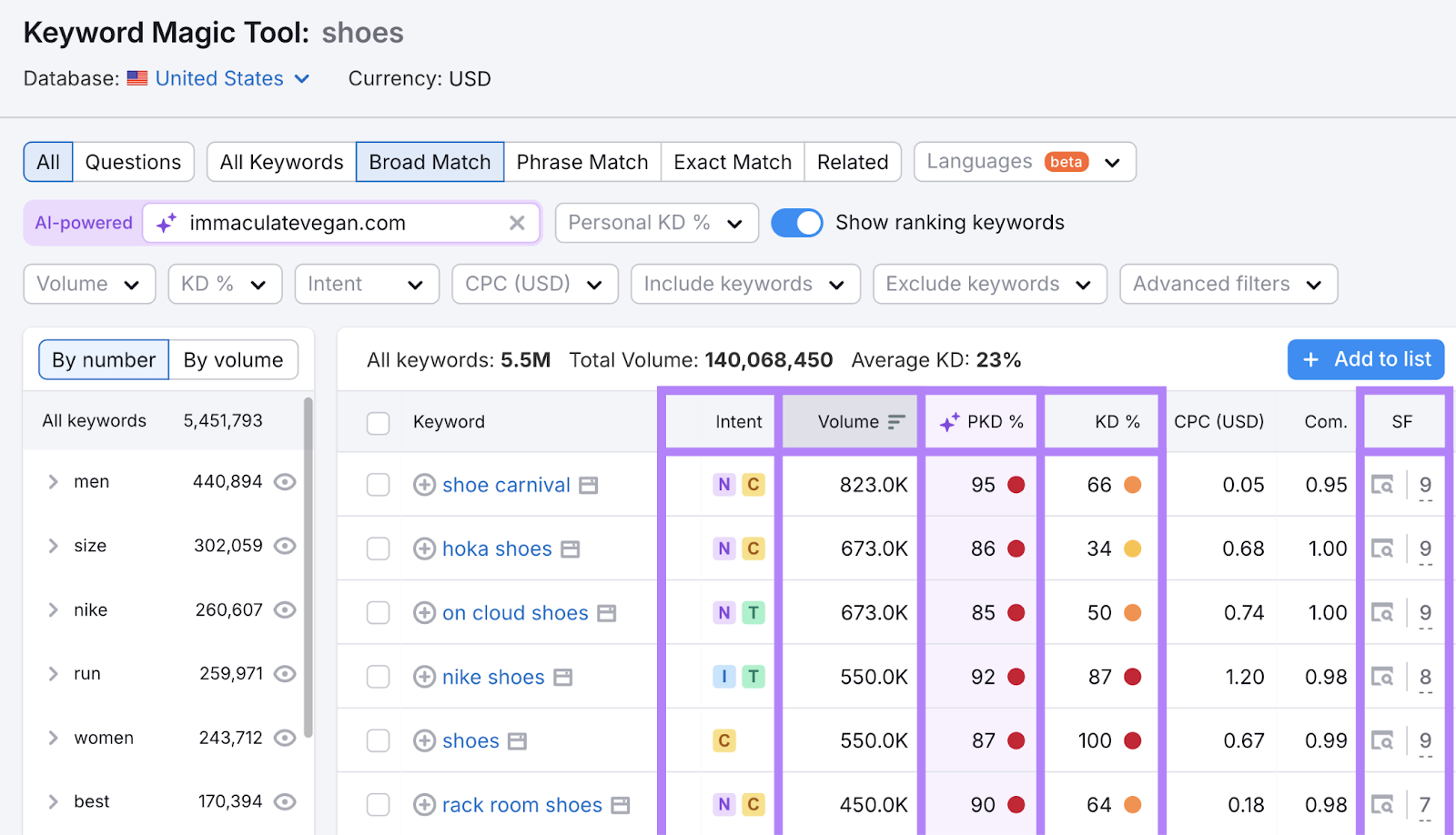This screenshot has height=835, width=1456.
Task: Open the United States database dropdown
Action: coord(232,78)
